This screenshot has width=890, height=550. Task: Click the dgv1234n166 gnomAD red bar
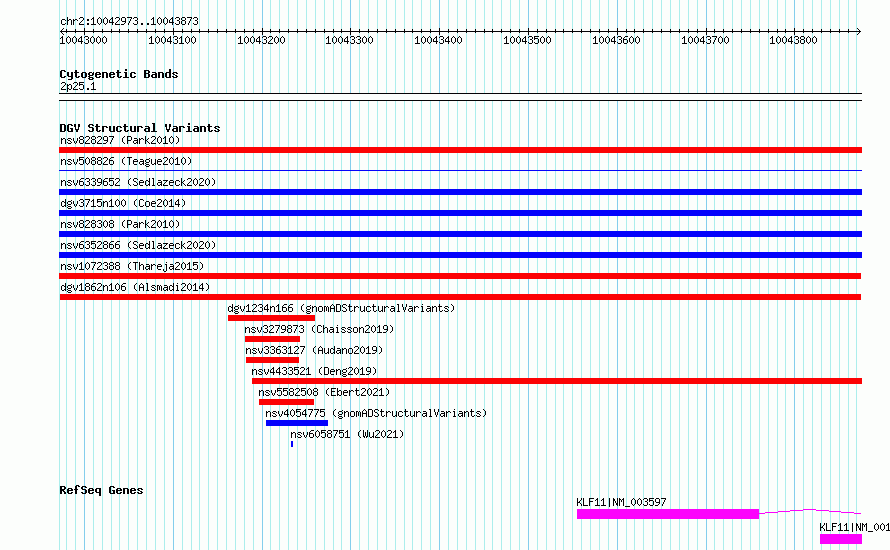pos(271,318)
